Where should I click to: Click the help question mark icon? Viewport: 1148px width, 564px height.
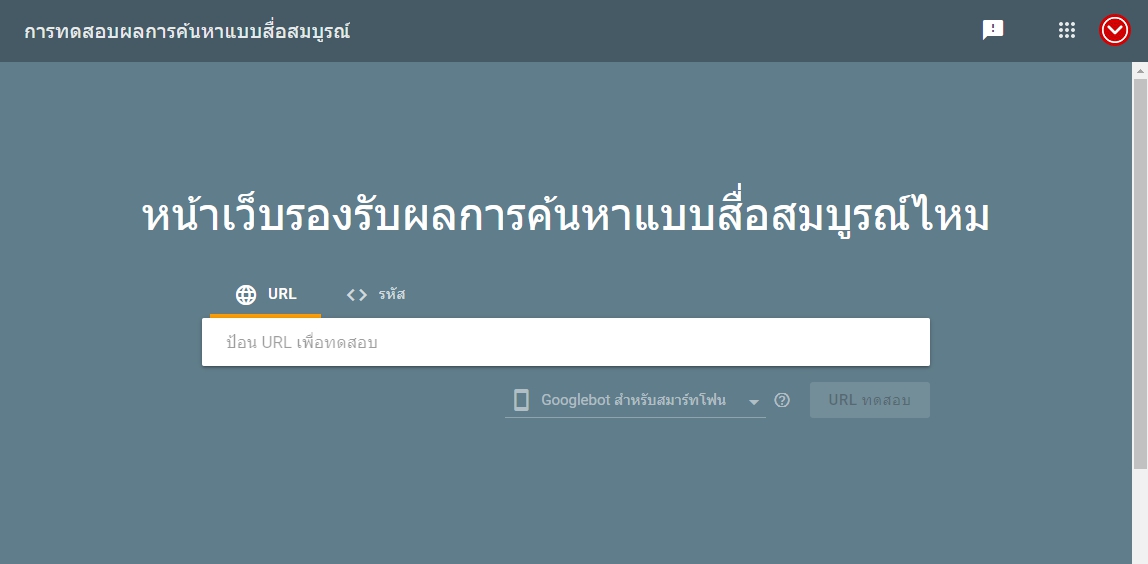pyautogui.click(x=782, y=400)
